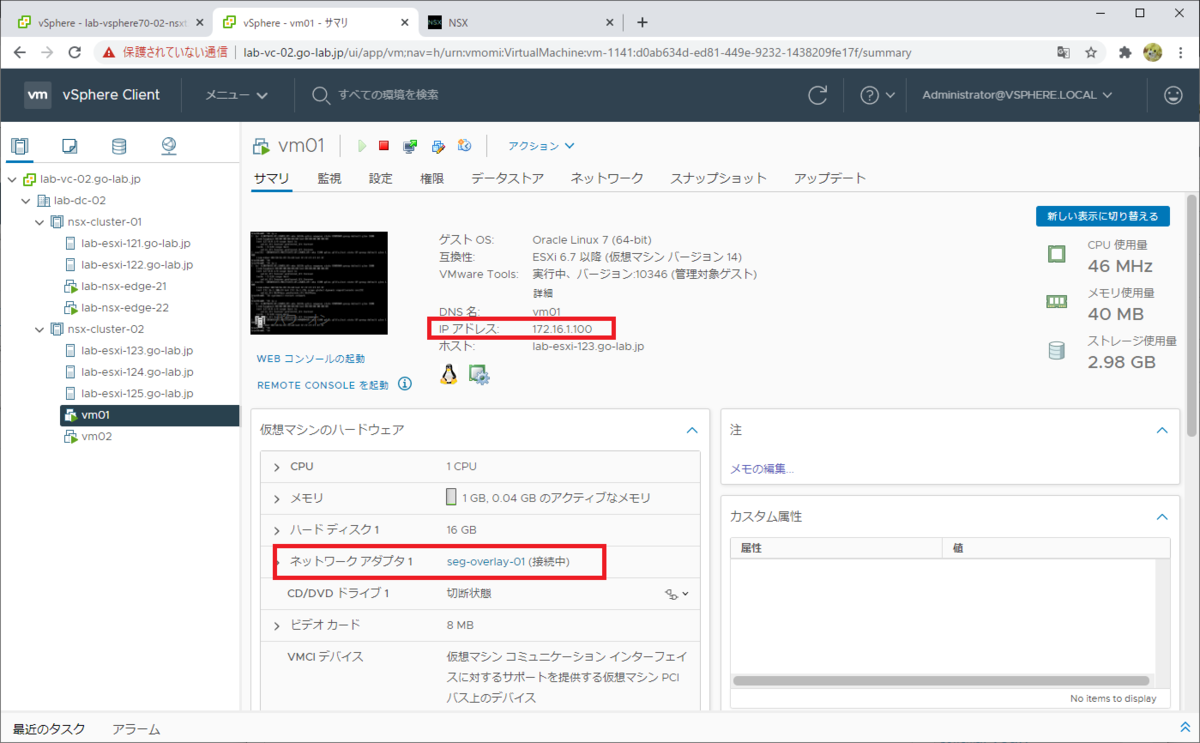This screenshot has width=1200, height=743.
Task: Collapse the 仮想マシンのハードウェア panel
Action: pos(691,430)
